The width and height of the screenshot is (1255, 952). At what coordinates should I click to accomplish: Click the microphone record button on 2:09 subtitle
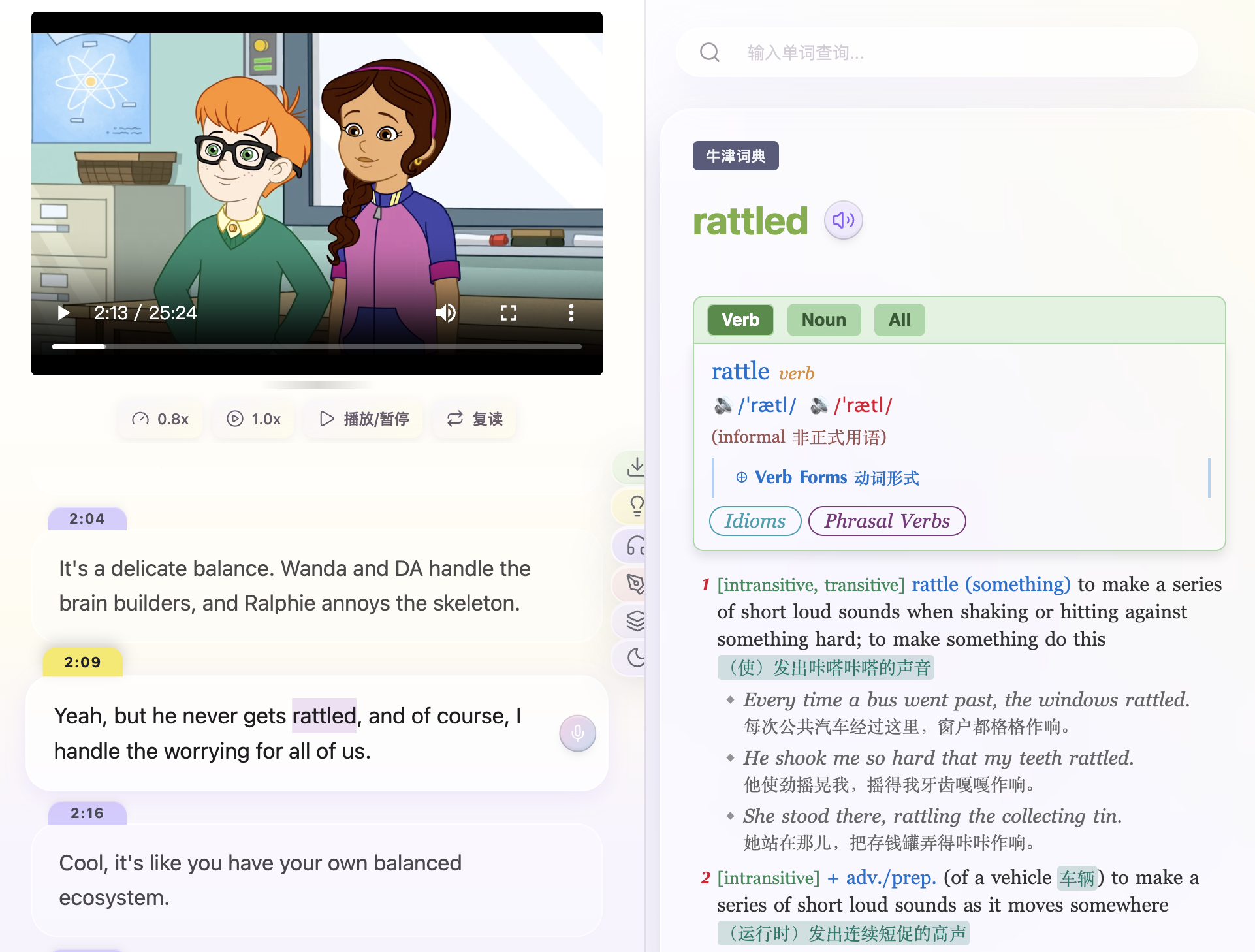pos(578,733)
